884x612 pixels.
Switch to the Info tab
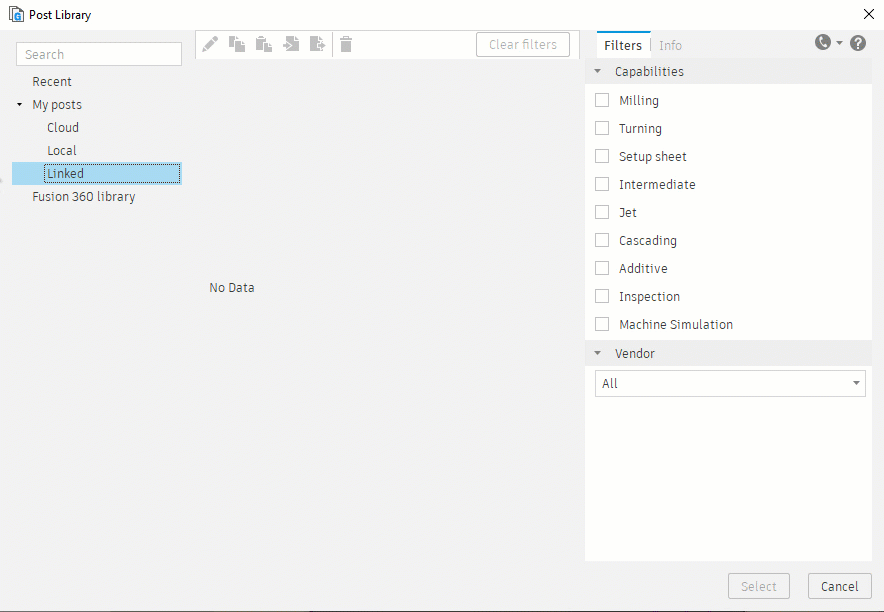click(x=670, y=45)
